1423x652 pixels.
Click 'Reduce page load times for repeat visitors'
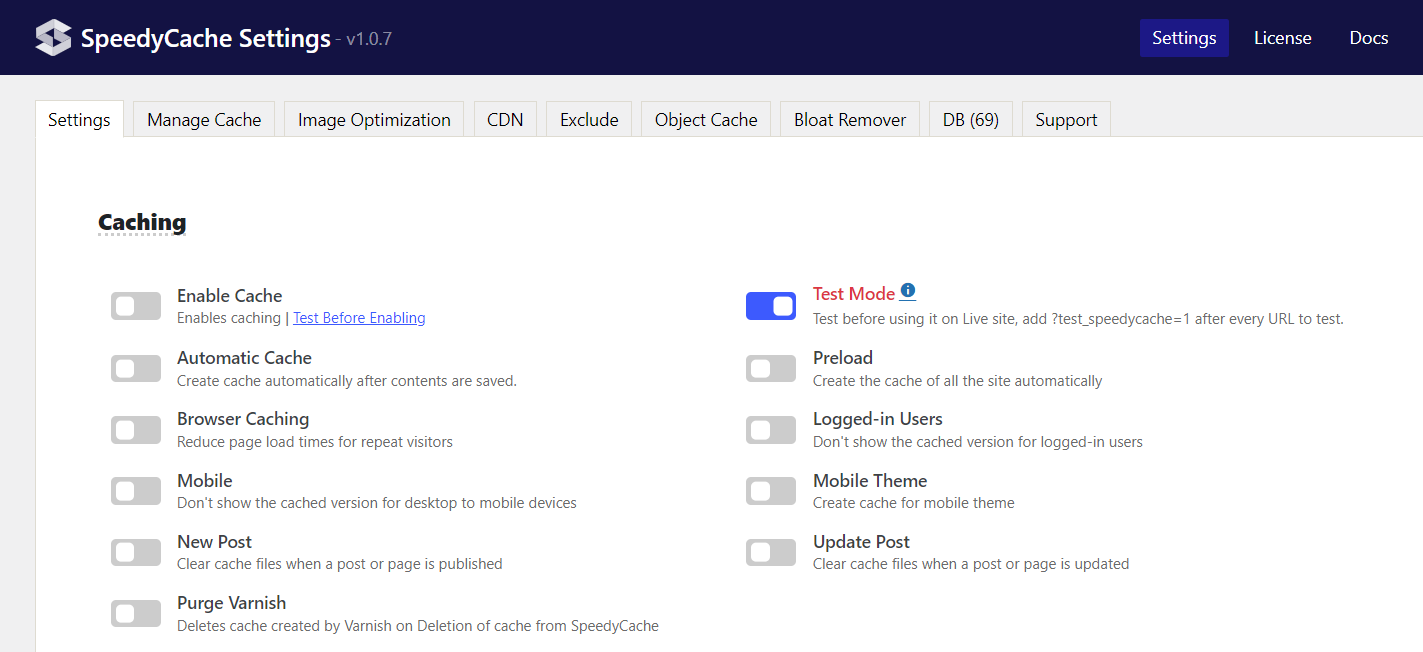(x=315, y=441)
